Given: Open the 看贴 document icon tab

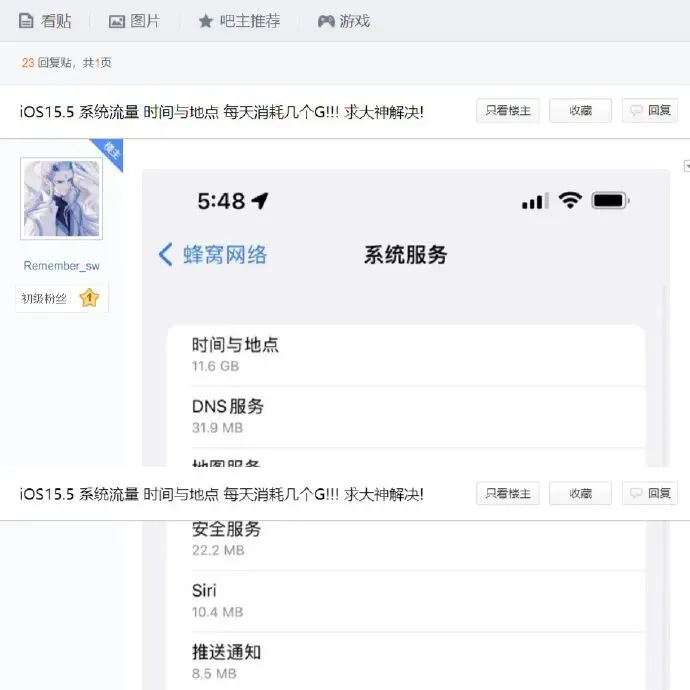Looking at the screenshot, I should 26,21.
